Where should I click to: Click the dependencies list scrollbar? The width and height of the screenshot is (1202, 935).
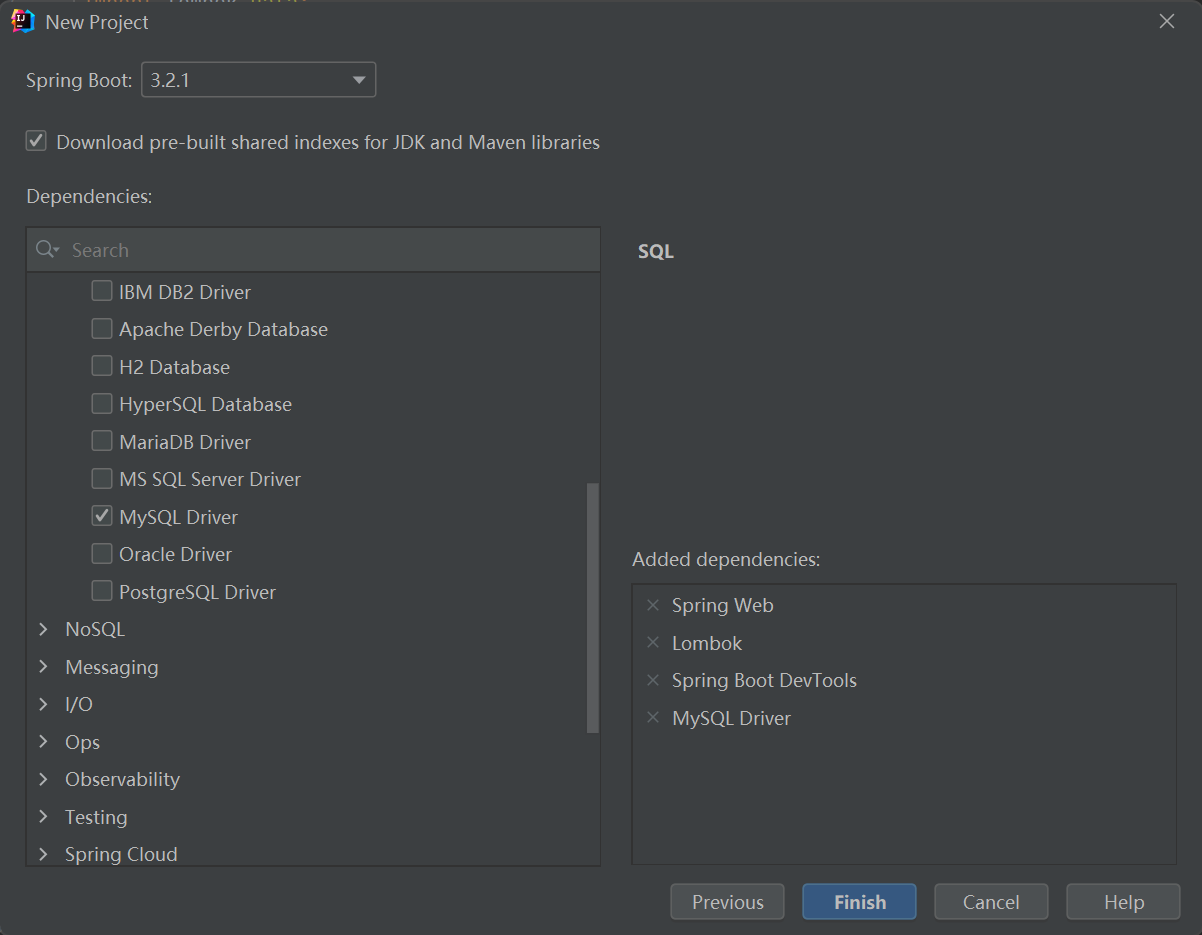point(593,608)
